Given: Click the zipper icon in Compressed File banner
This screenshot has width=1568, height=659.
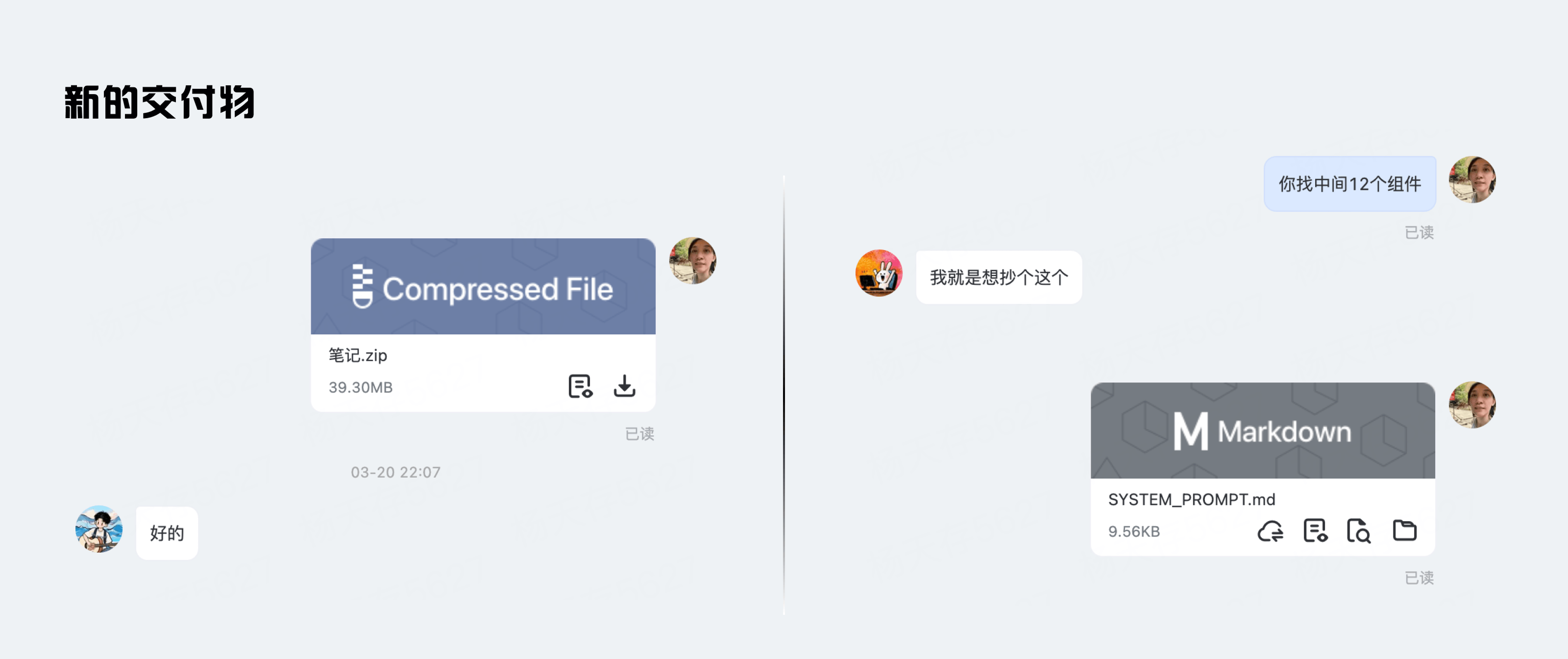Looking at the screenshot, I should point(362,286).
